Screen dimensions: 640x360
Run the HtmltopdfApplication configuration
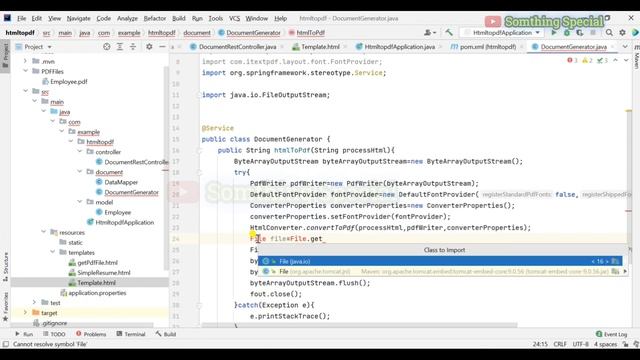(554, 33)
